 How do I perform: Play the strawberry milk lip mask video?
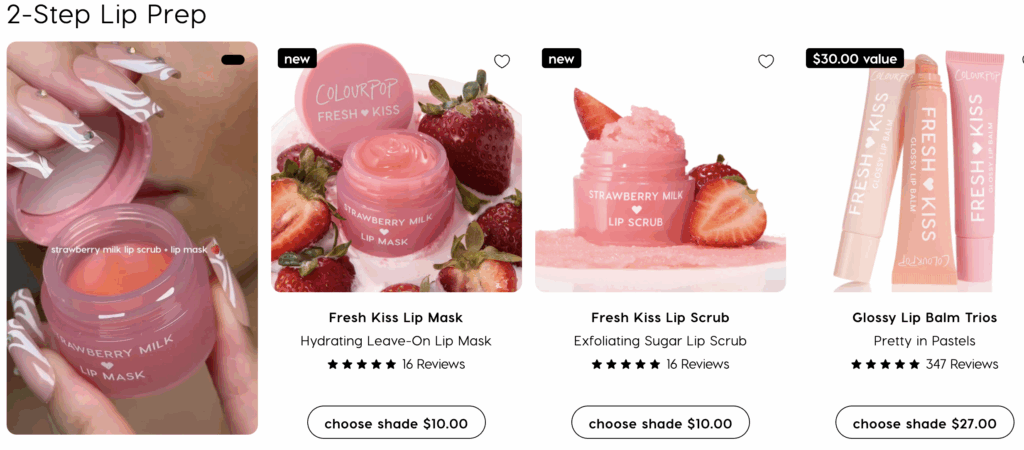click(x=133, y=238)
